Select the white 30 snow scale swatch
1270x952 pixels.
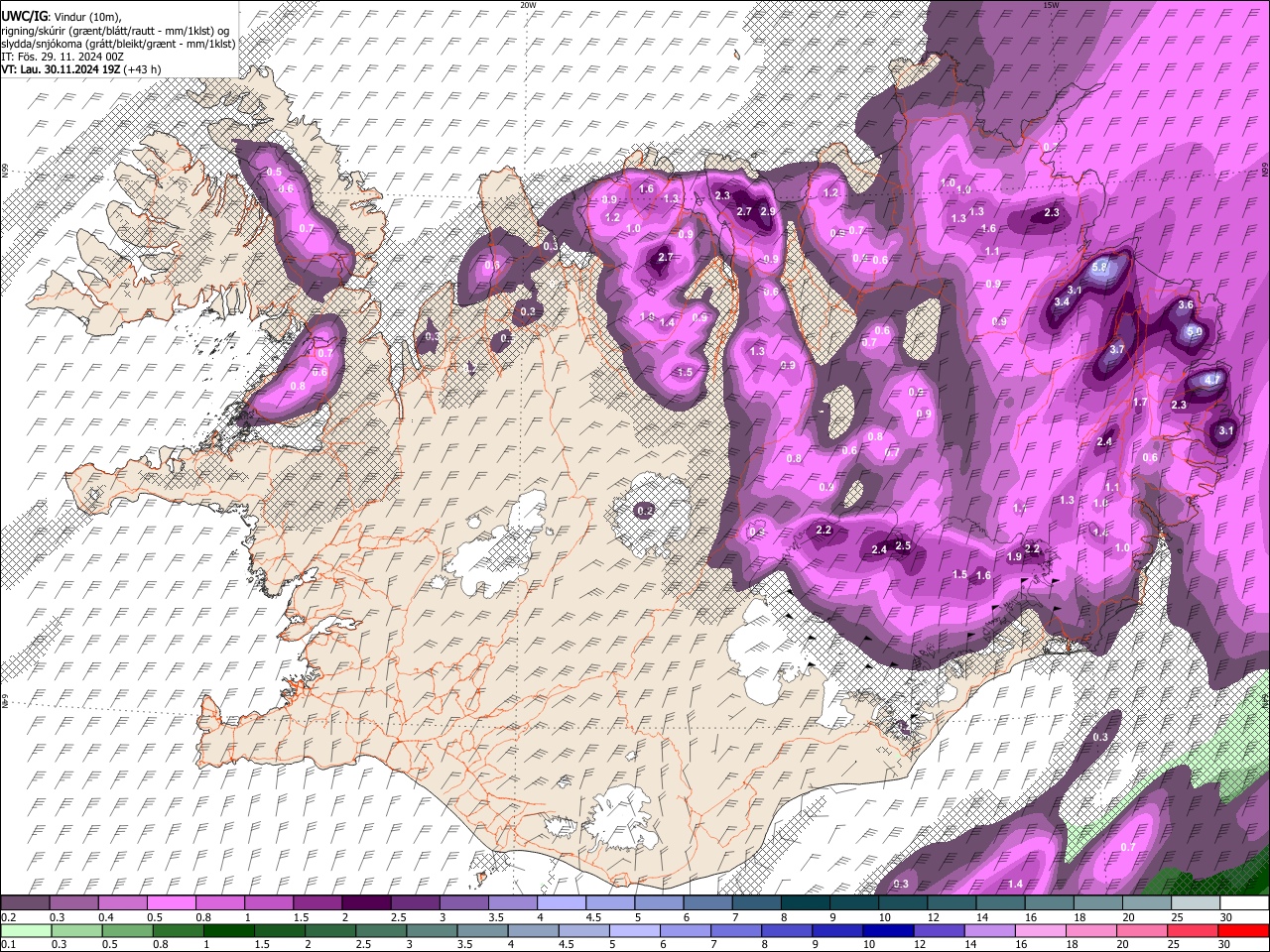tap(1244, 903)
